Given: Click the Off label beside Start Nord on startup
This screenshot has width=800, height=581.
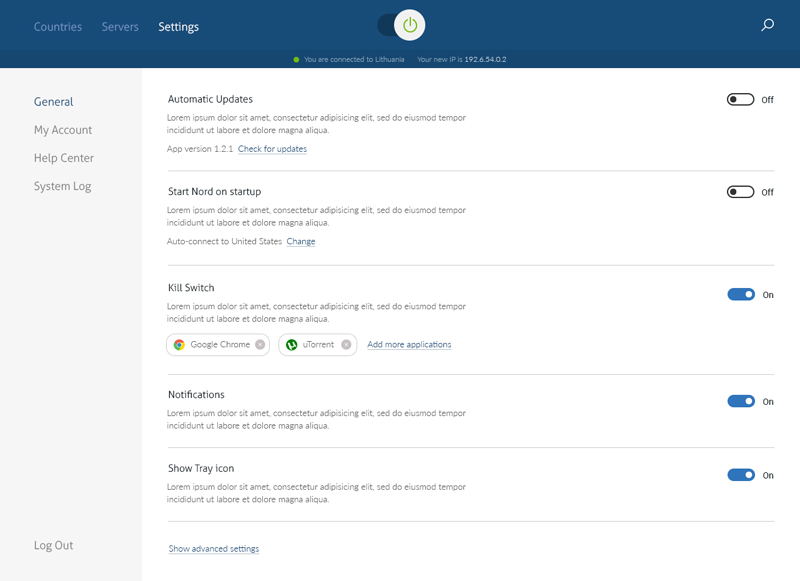Looking at the screenshot, I should [767, 192].
